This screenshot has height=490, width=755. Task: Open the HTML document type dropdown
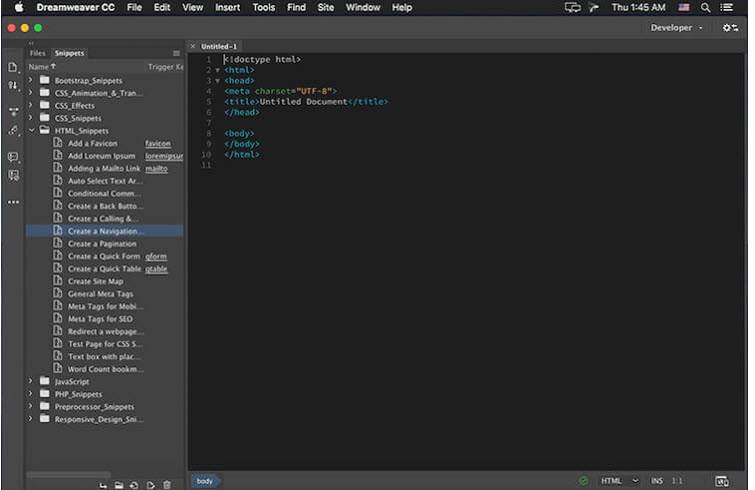coord(620,481)
